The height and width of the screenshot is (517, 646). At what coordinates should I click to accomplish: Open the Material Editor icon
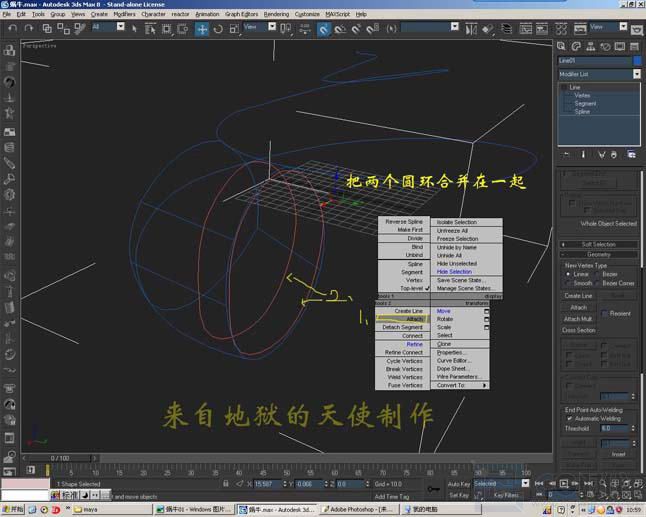561,29
